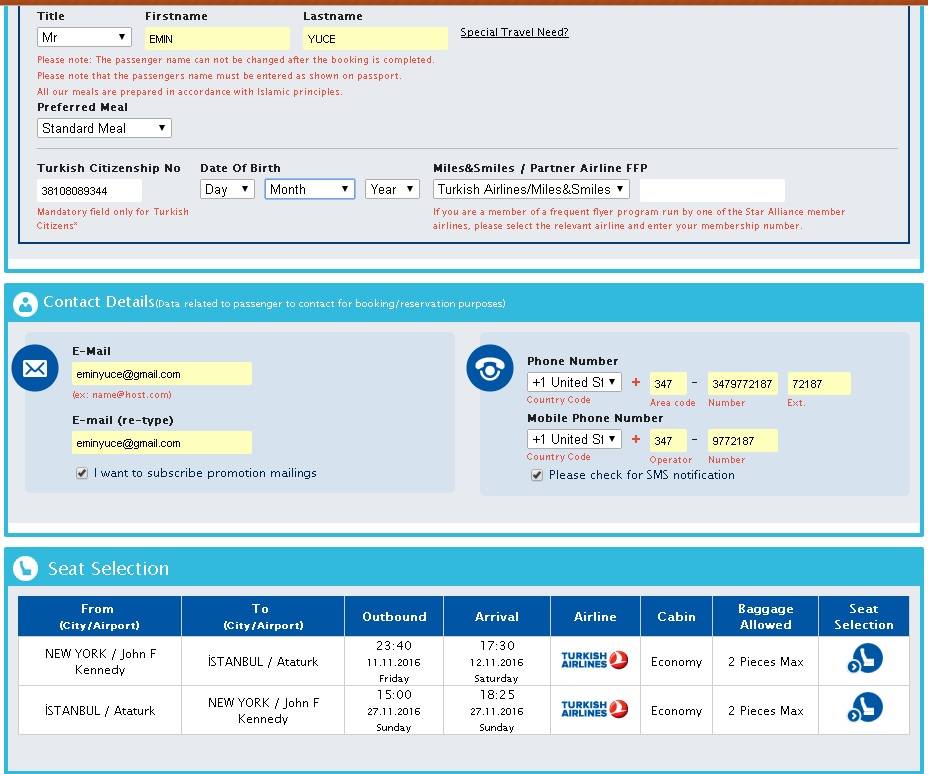Open the birth Month dropdown
This screenshot has height=774, width=928.
pyautogui.click(x=310, y=189)
